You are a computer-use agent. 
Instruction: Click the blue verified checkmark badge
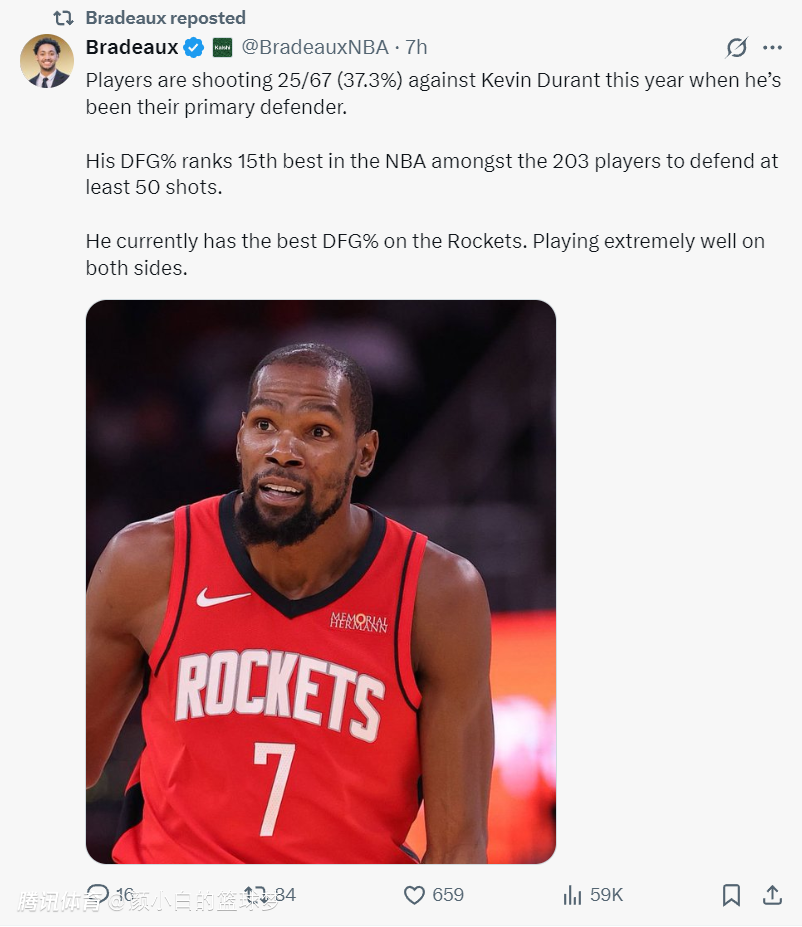(x=193, y=47)
